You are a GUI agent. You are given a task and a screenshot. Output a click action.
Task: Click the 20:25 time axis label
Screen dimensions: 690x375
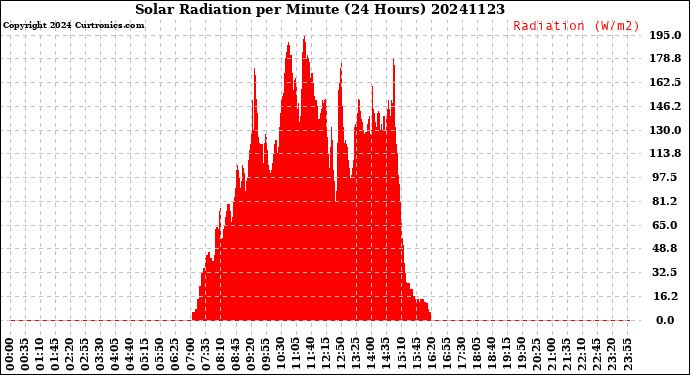[536, 355]
